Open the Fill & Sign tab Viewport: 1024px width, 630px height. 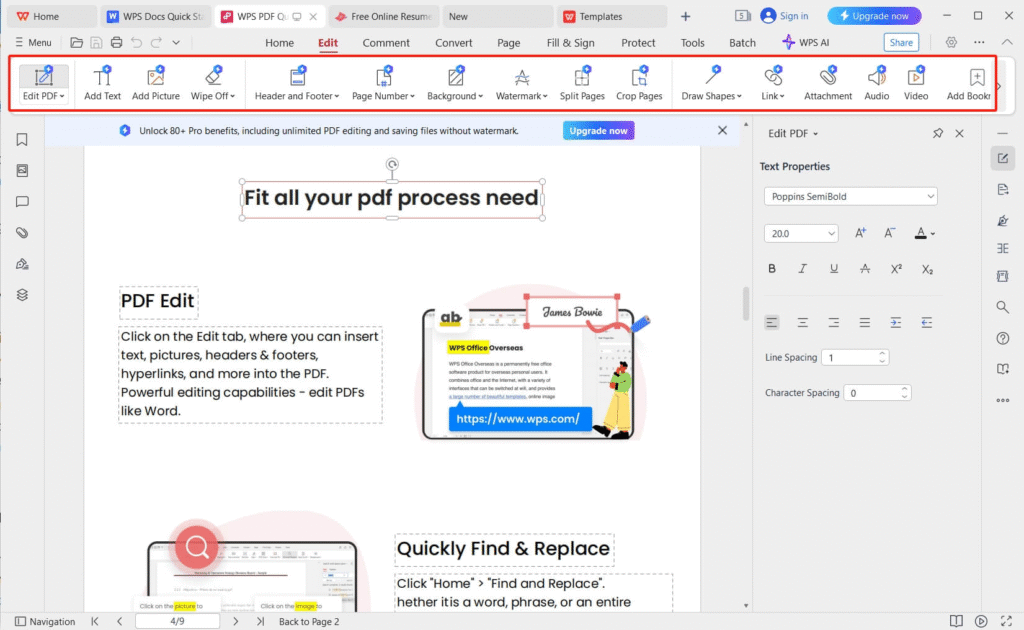[x=570, y=43]
